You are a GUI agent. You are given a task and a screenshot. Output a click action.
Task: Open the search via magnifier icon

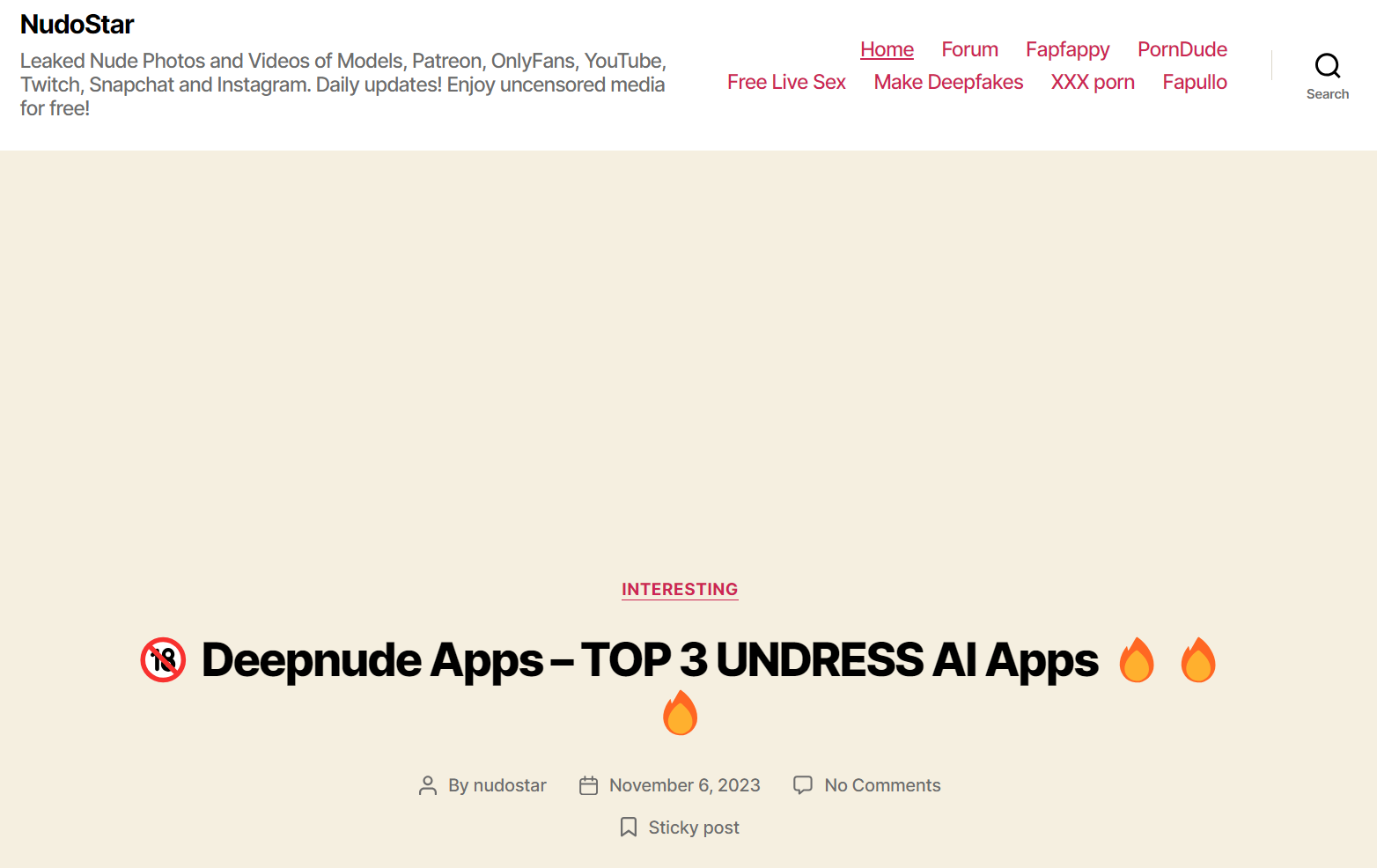[x=1327, y=65]
